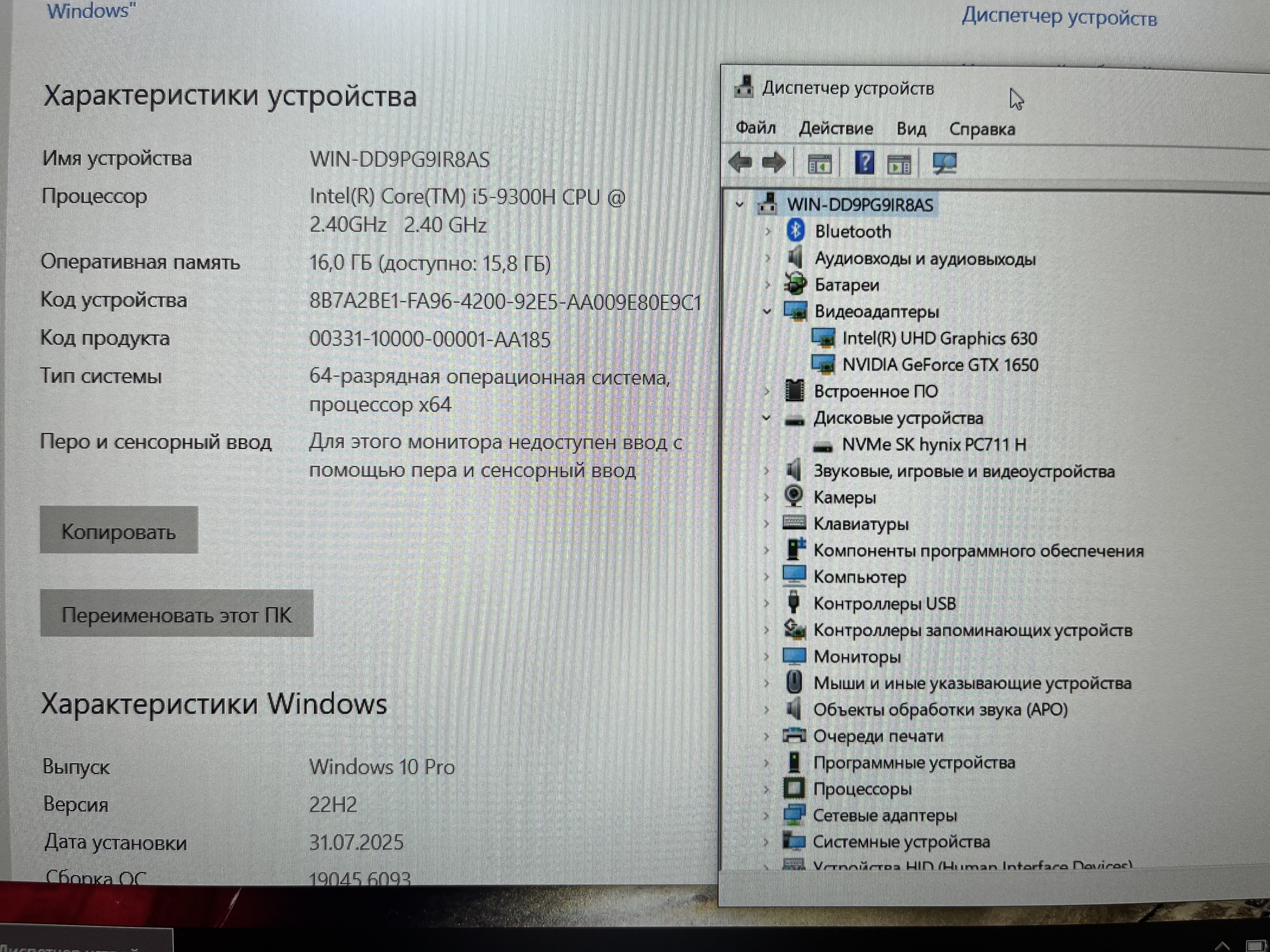Expand the Батареи category
This screenshot has width=1270, height=952.
pyautogui.click(x=768, y=285)
